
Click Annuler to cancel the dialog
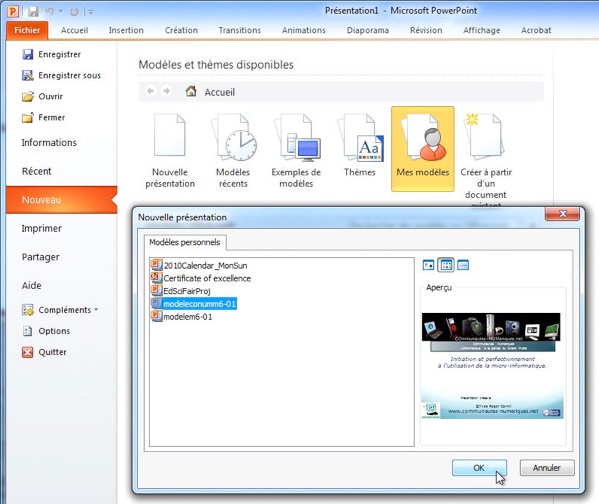pos(547,468)
